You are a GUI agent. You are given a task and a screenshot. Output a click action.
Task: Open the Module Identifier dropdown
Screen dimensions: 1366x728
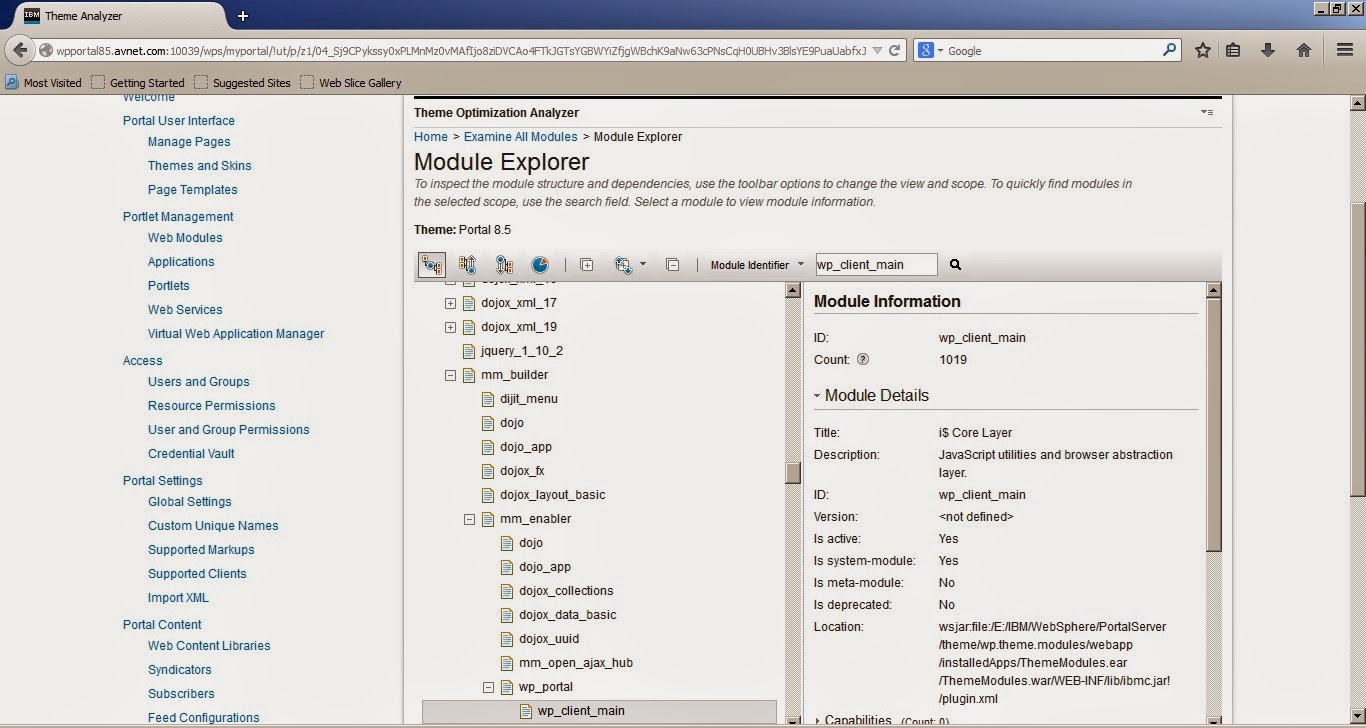pyautogui.click(x=757, y=265)
